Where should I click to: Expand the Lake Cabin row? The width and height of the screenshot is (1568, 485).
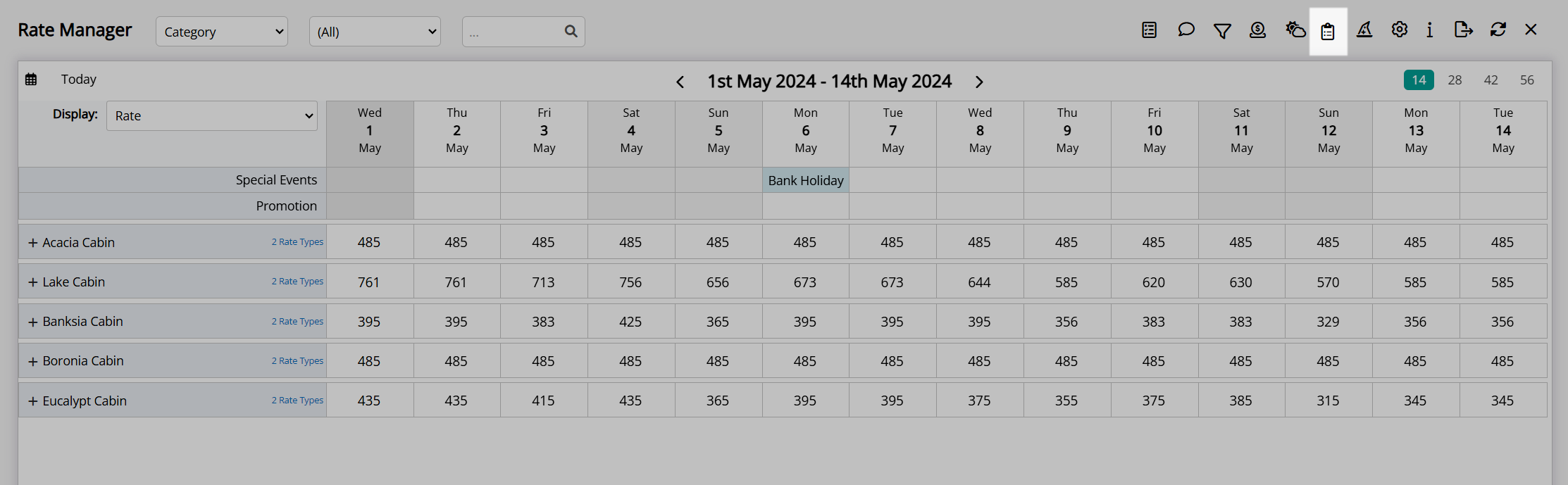tap(32, 282)
